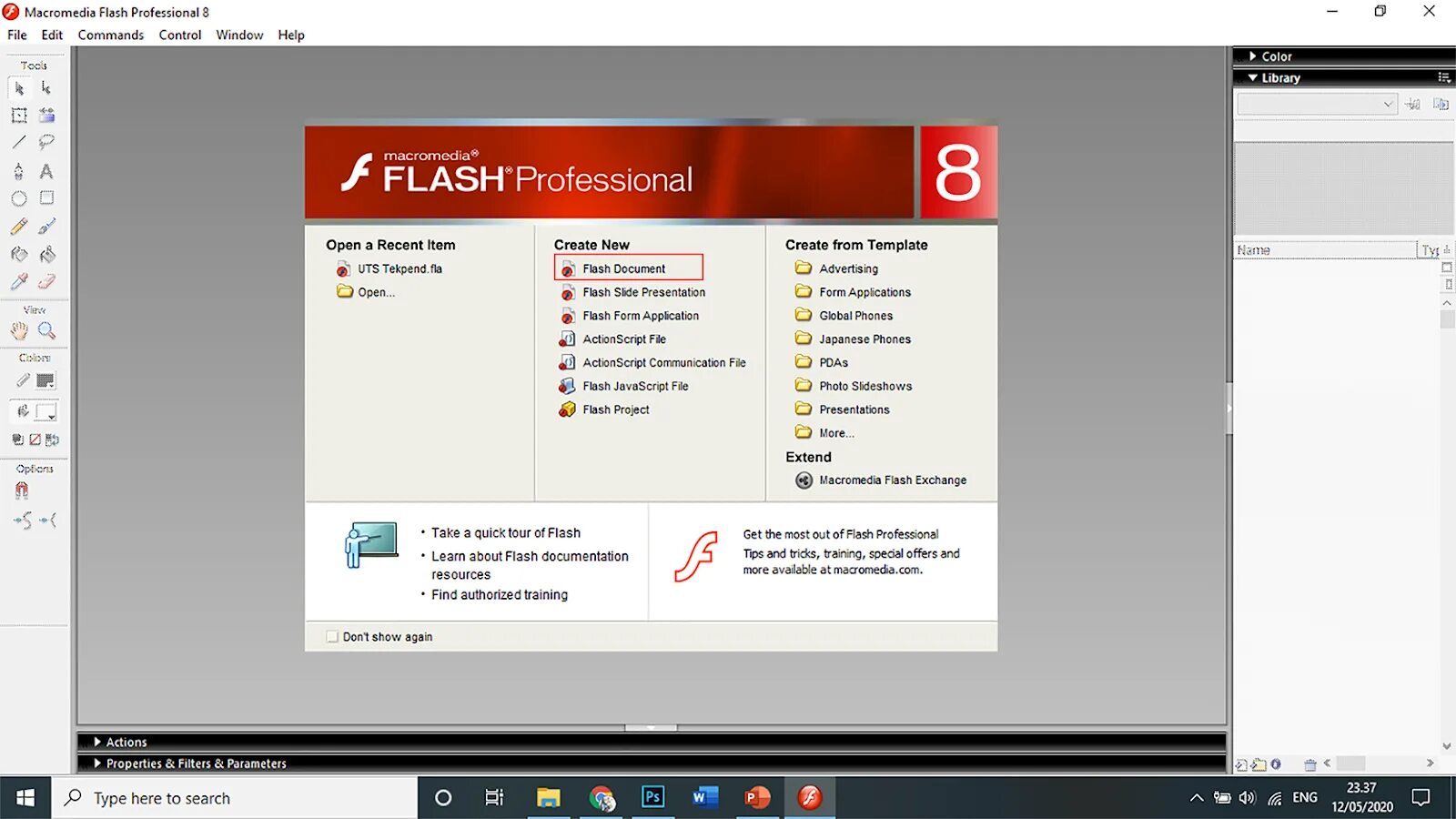
Task: Select the Subselection tool
Action: pyautogui.click(x=46, y=88)
